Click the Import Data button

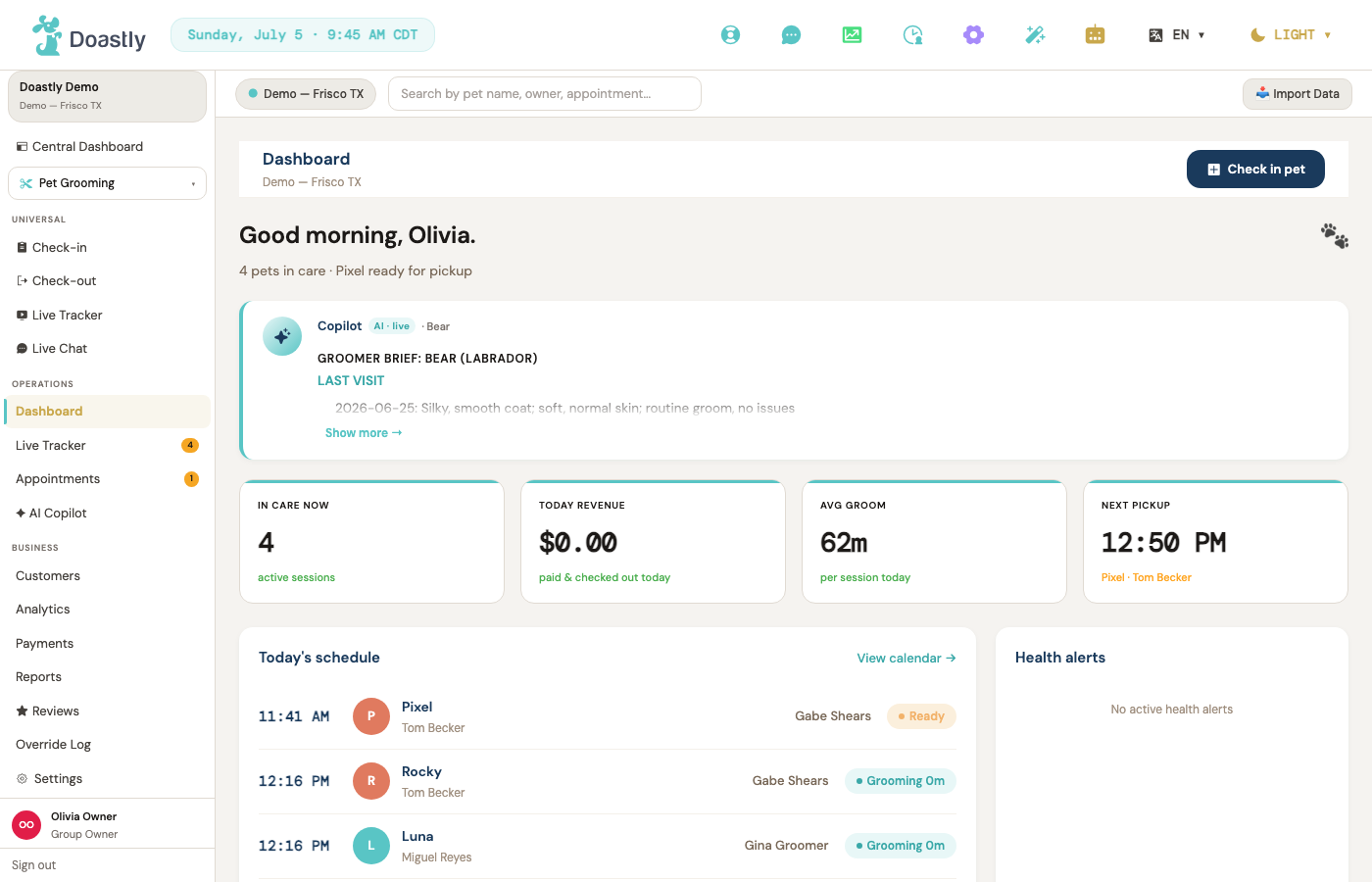(1298, 94)
